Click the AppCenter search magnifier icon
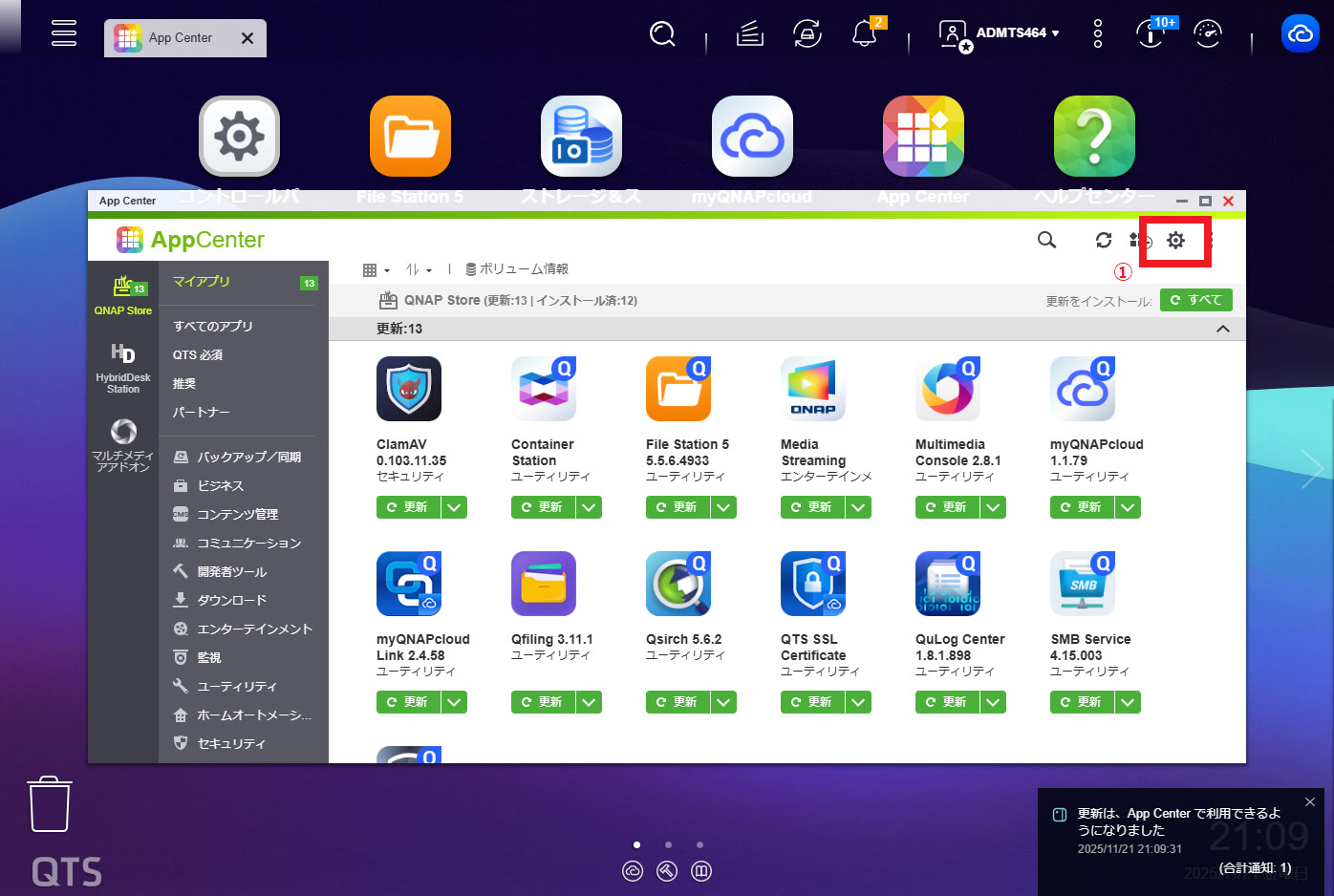Viewport: 1334px width, 896px height. pos(1046,241)
